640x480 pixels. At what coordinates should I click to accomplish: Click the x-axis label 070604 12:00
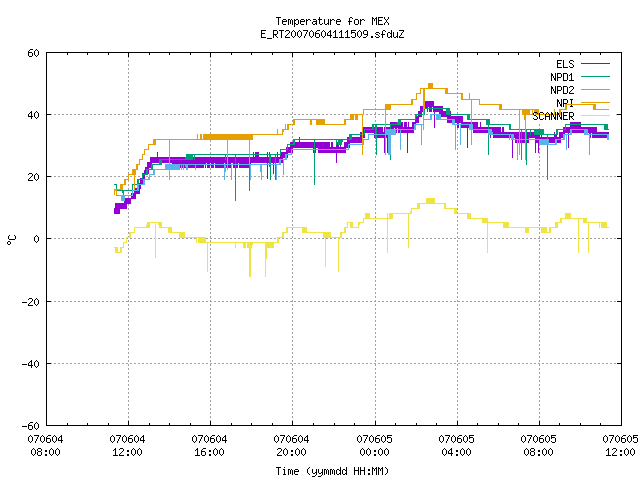(127, 446)
